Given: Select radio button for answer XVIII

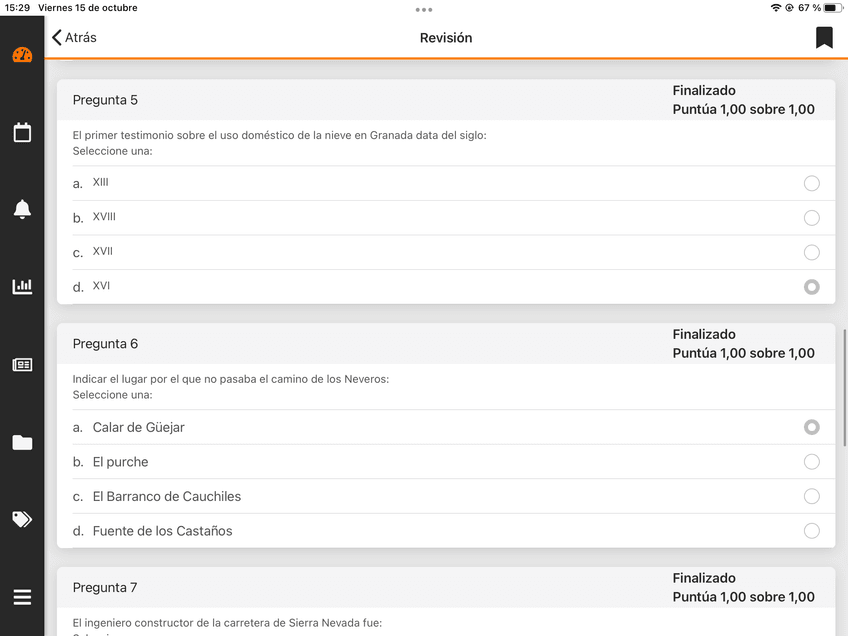Looking at the screenshot, I should 812,218.
